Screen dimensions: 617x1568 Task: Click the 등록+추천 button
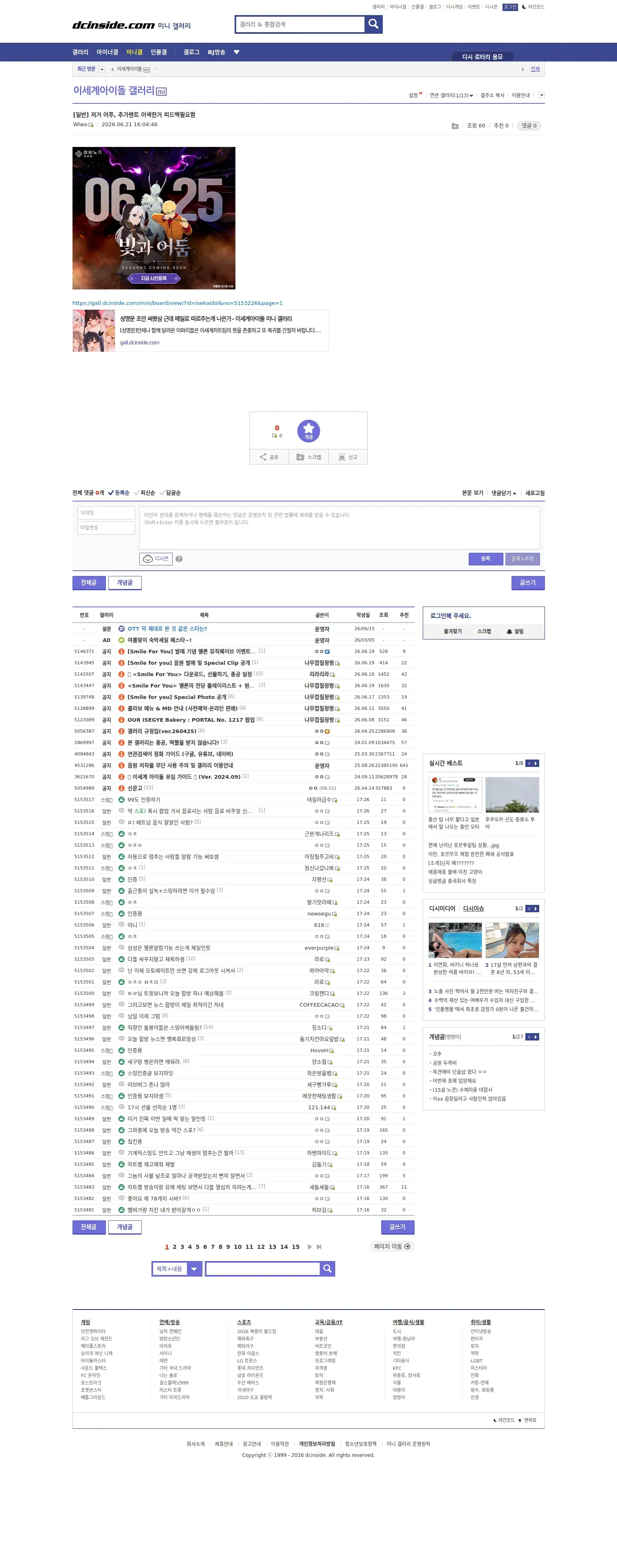tap(522, 559)
